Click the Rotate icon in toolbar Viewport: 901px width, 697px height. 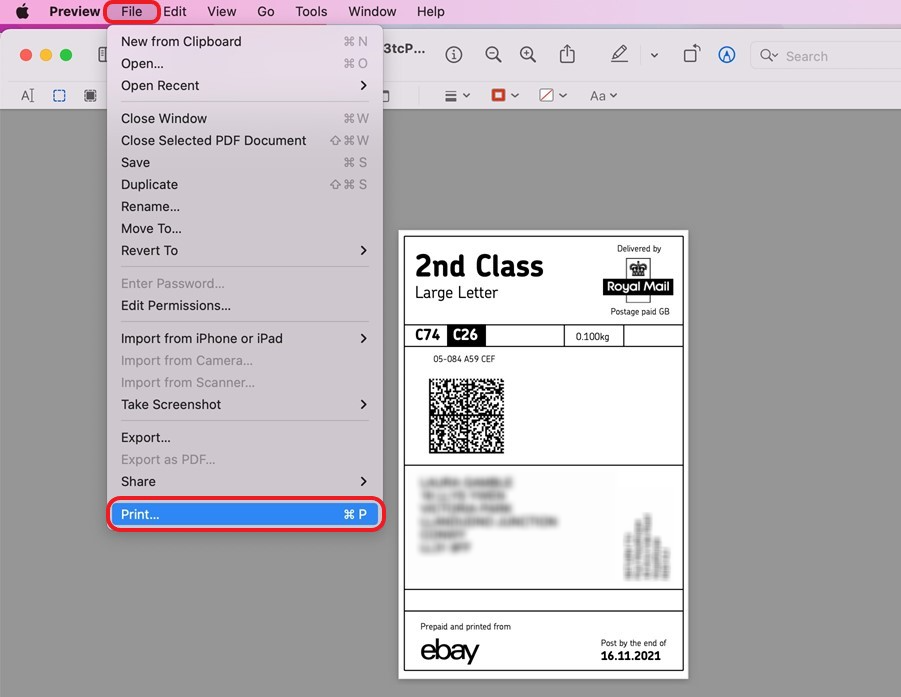click(692, 53)
